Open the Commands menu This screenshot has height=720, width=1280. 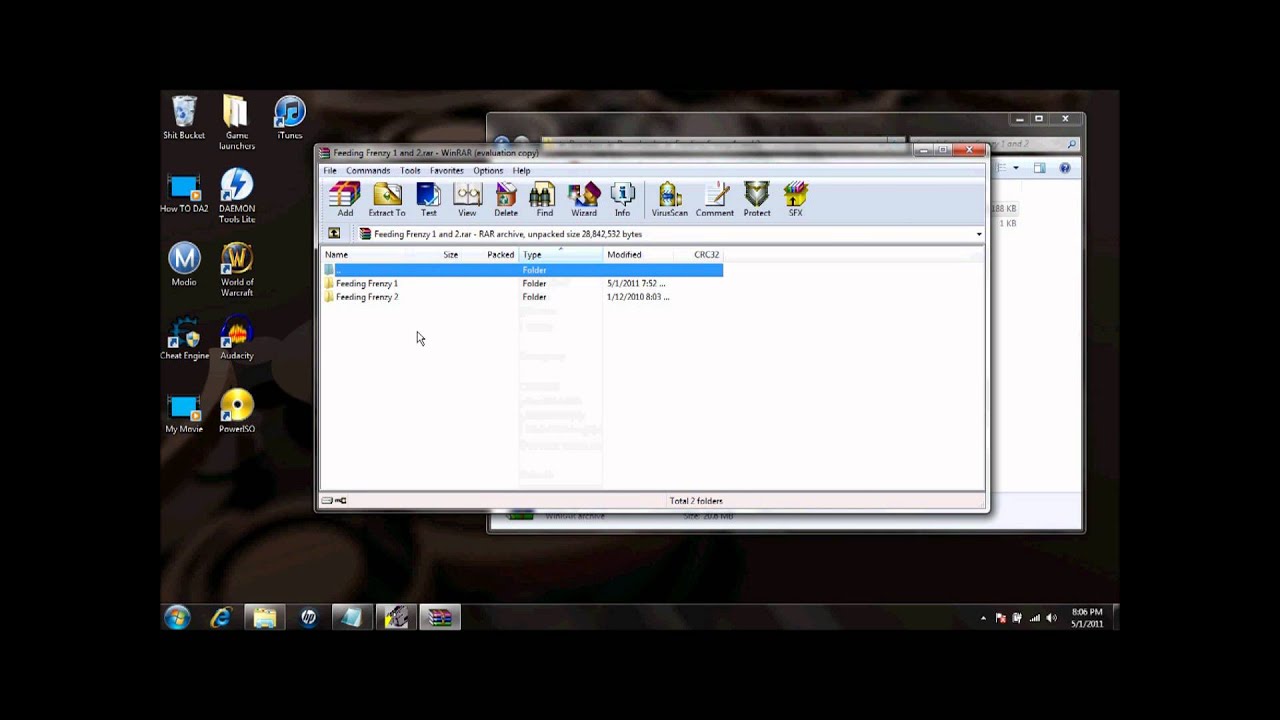(368, 171)
